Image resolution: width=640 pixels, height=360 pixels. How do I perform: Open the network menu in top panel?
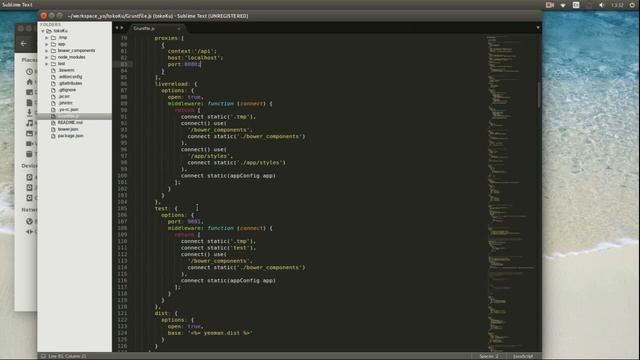(563, 5)
